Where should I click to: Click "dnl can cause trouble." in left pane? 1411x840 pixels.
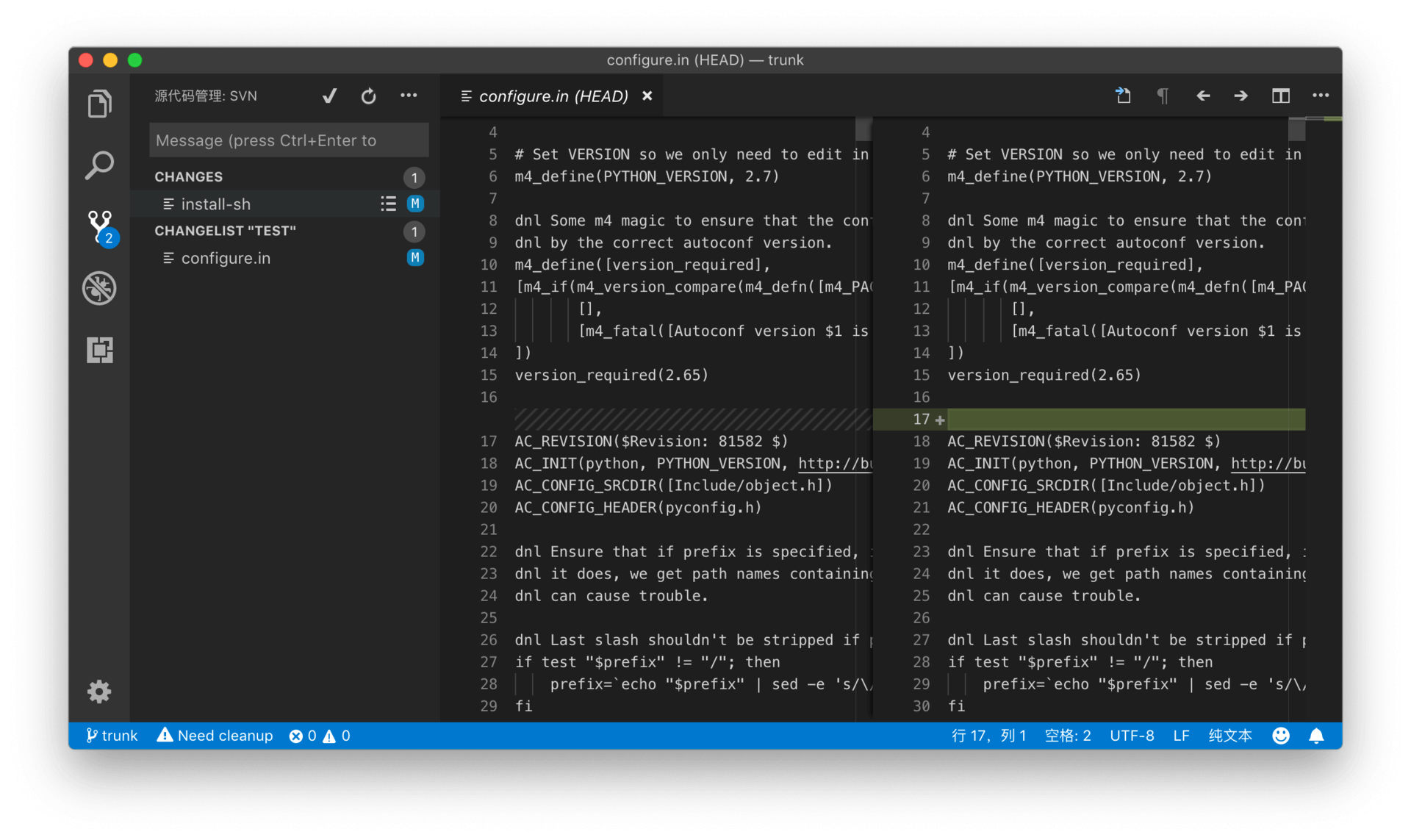[611, 596]
